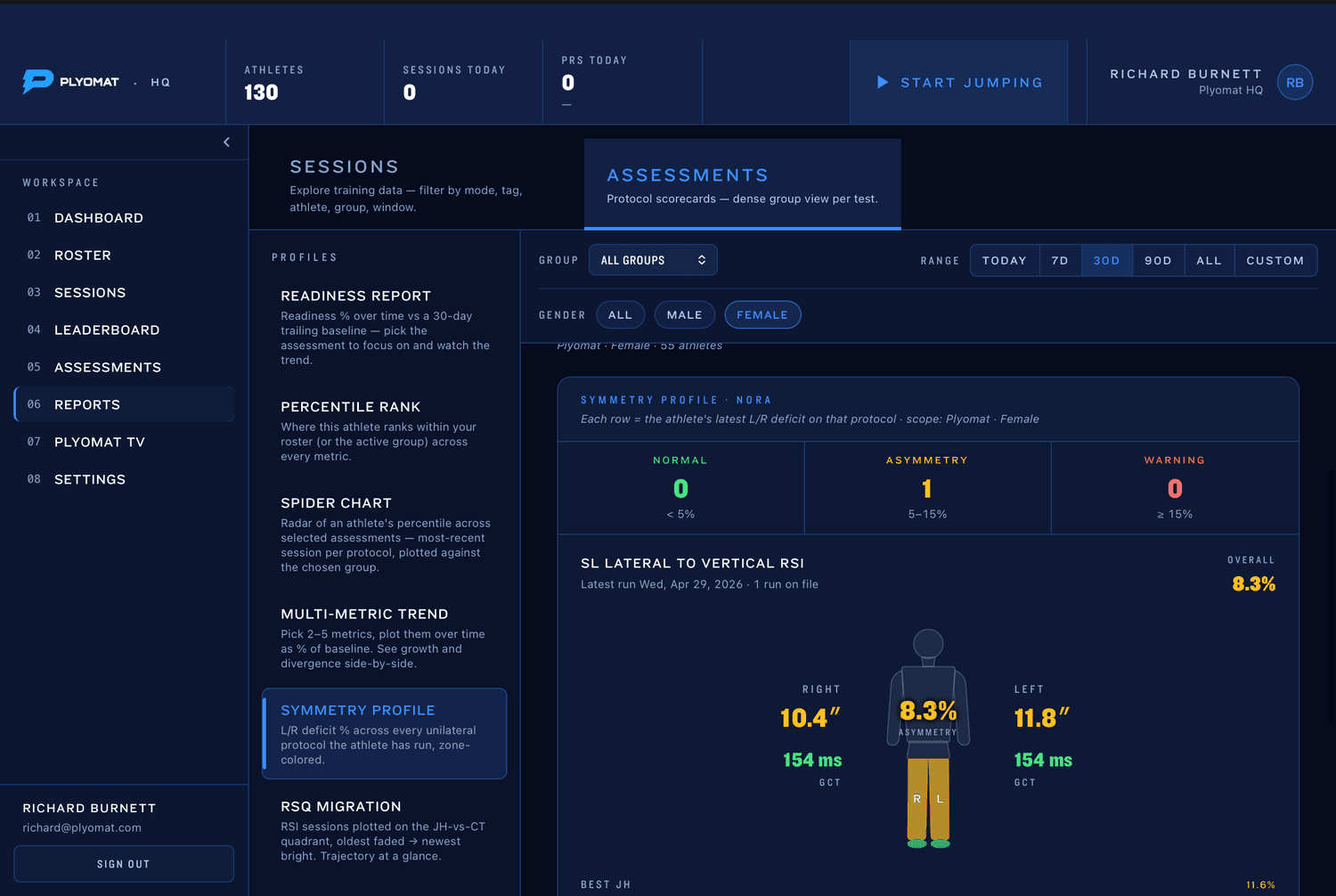Click the Normal zone count card

(681, 488)
